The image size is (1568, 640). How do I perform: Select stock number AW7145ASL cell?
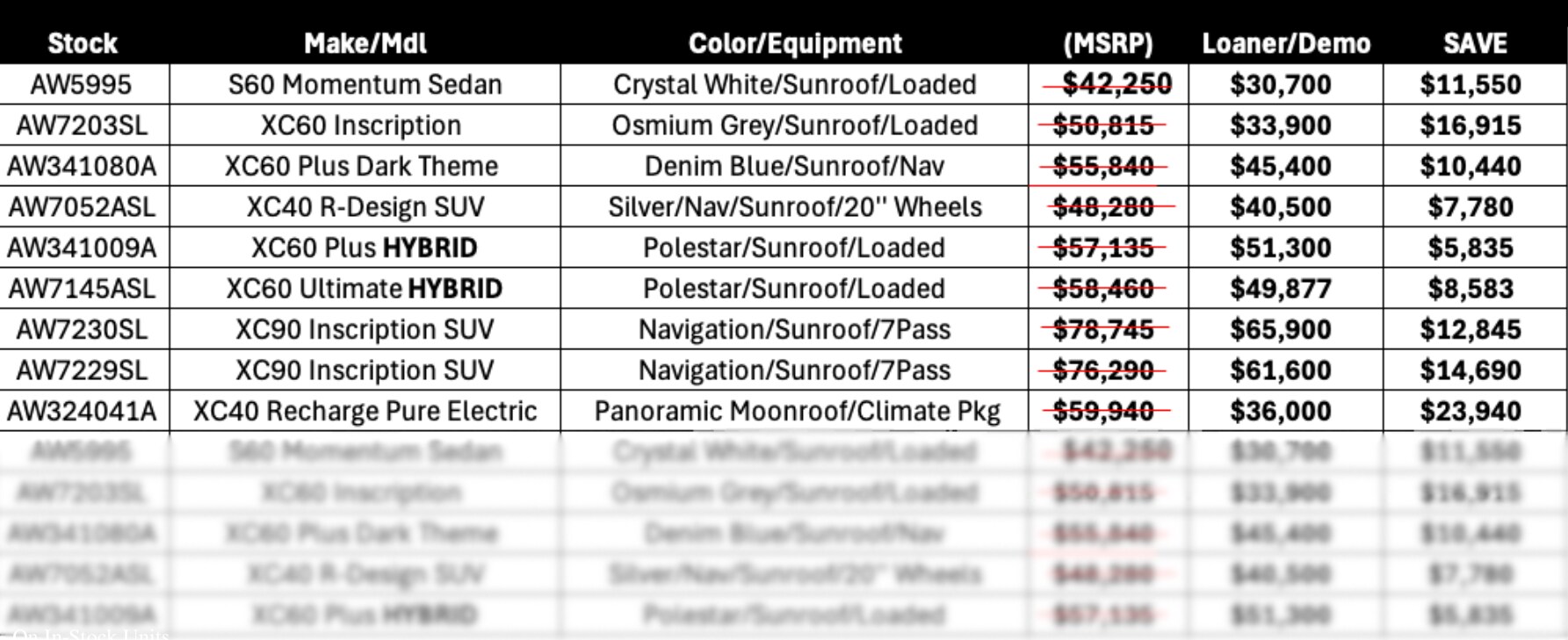coord(82,289)
